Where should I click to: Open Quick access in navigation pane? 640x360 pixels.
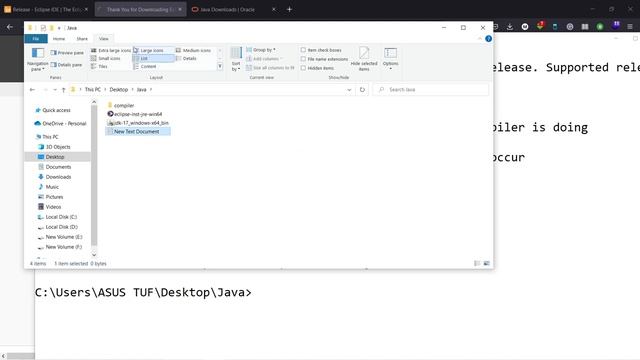[x=53, y=110]
